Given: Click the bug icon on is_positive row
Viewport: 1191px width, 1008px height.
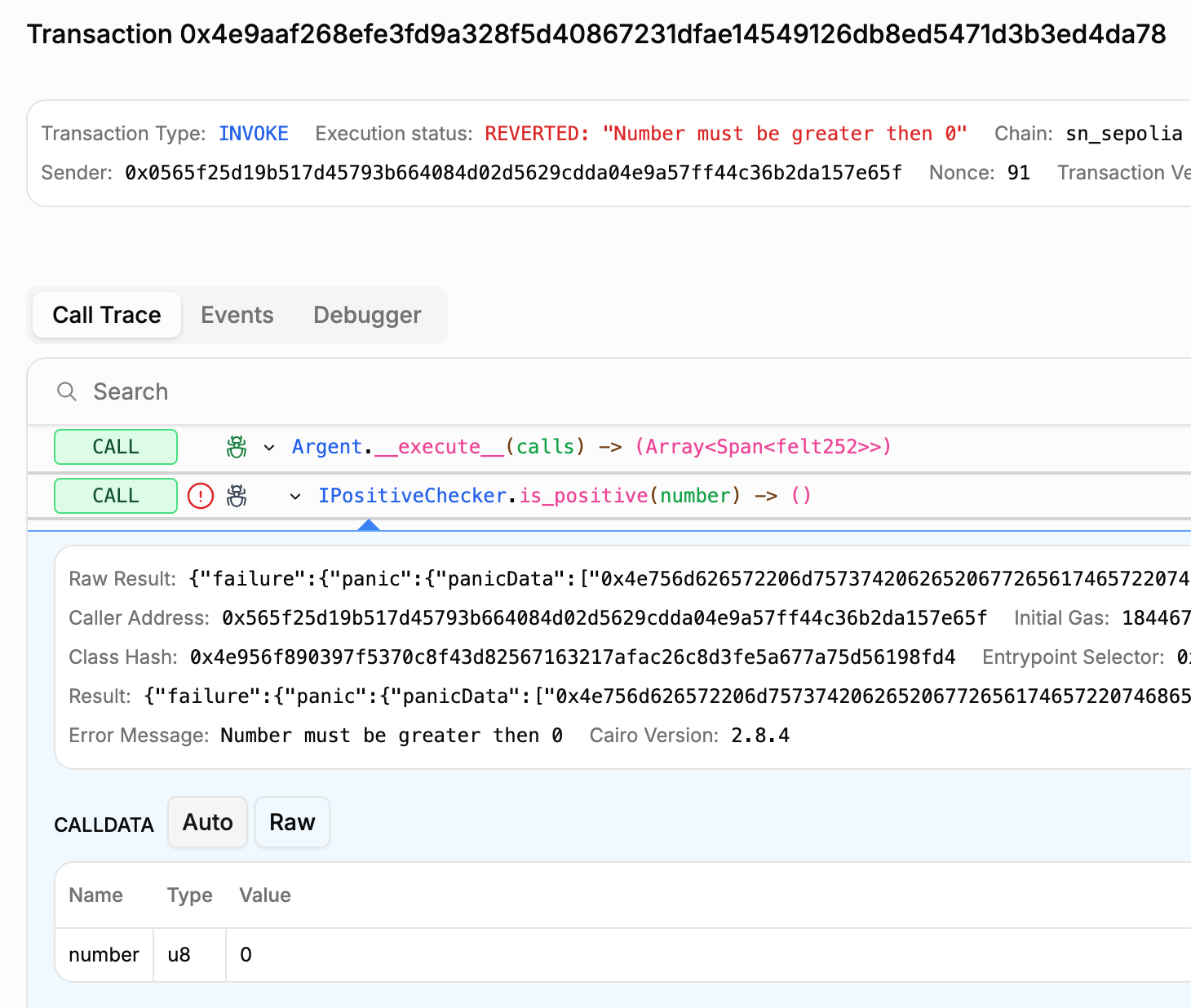Looking at the screenshot, I should tap(237, 496).
